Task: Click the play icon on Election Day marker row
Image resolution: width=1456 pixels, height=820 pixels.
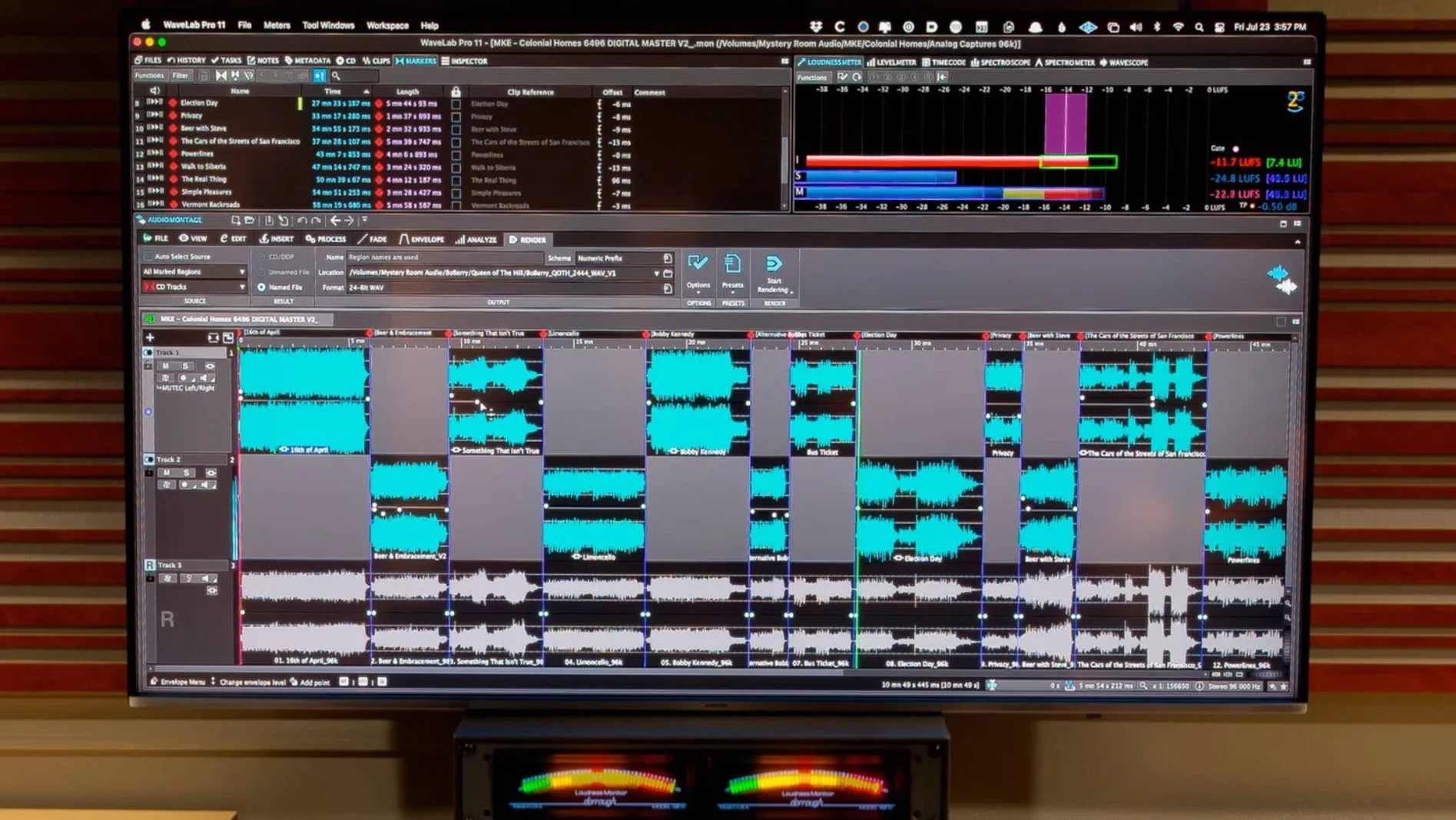Action: (154, 102)
